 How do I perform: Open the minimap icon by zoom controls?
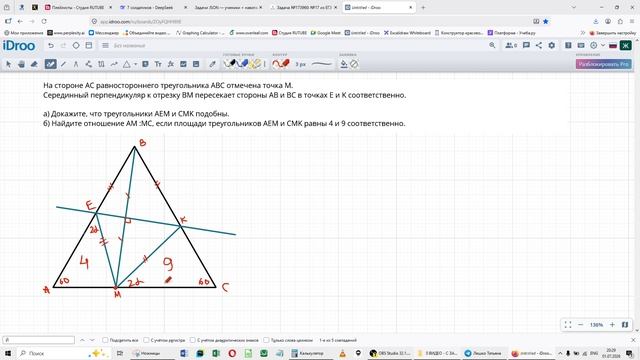625,325
